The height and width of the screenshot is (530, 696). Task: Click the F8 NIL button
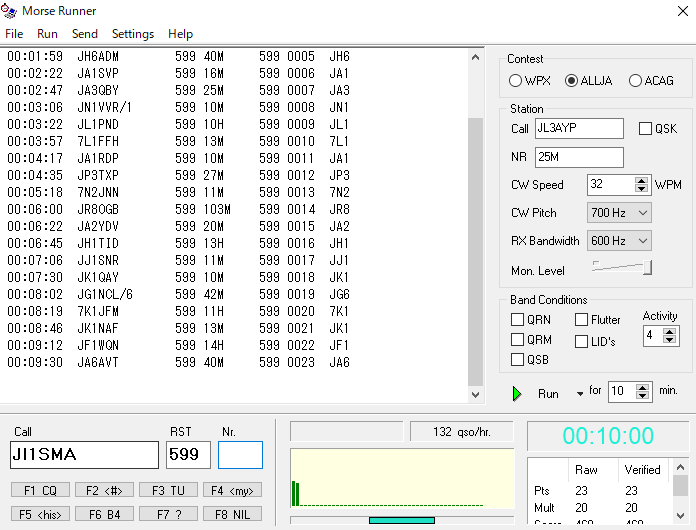[232, 514]
